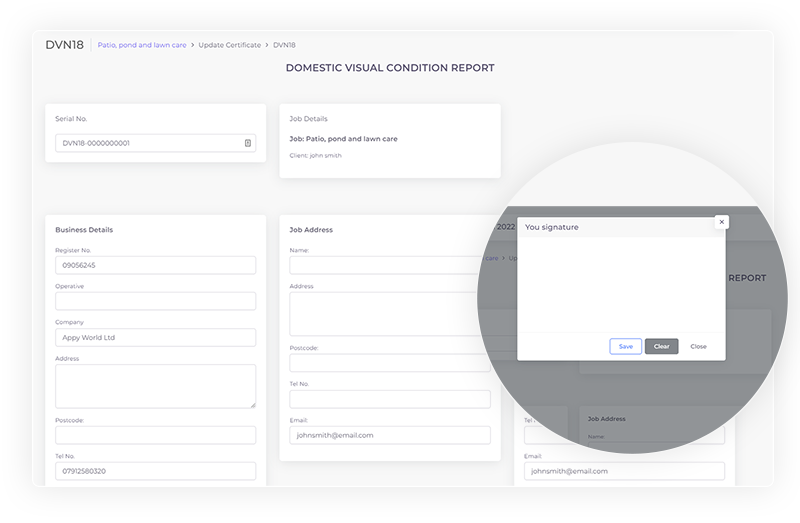Focus the Serial No. field showing DVN18-0000000001
Image resolution: width=800 pixels, height=523 pixels.
point(148,143)
